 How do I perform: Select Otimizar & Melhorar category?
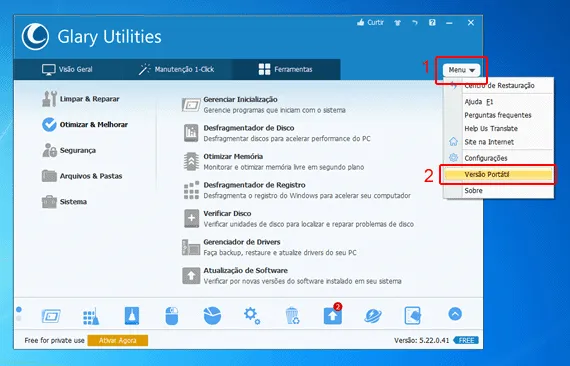(x=85, y=125)
